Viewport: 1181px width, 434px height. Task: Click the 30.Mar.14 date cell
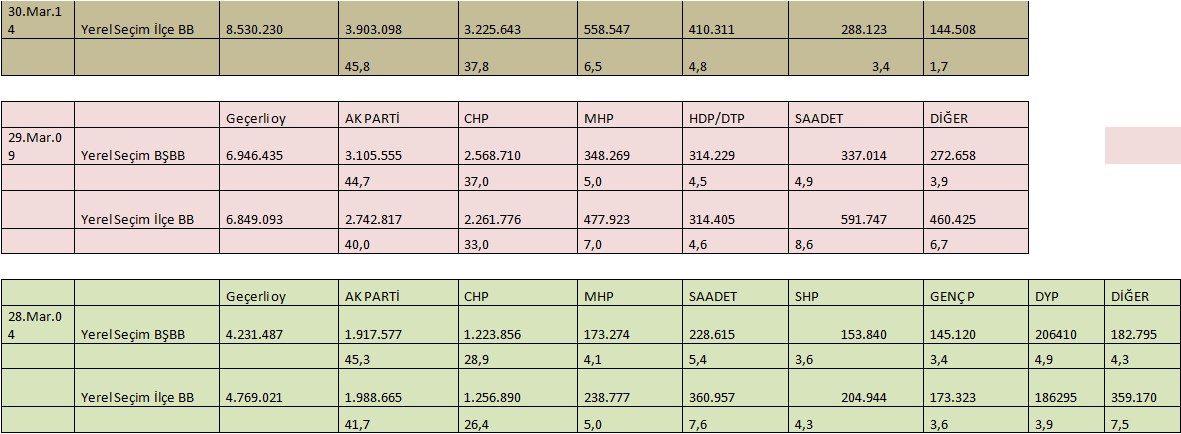tap(38, 20)
